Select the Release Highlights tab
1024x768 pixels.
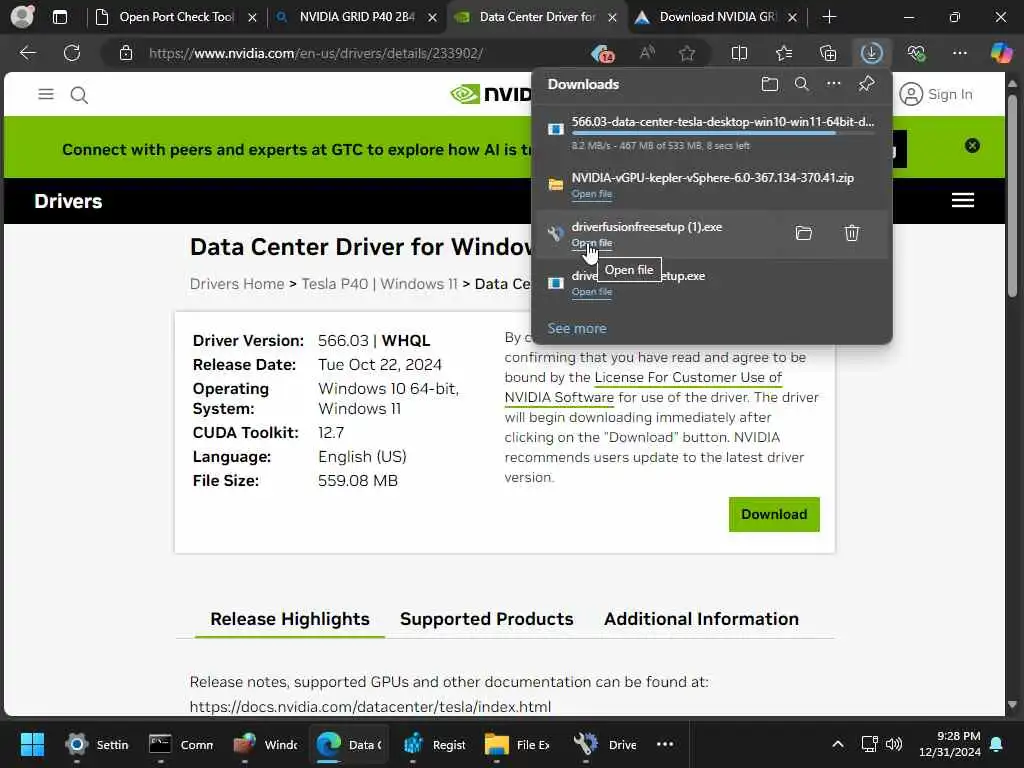coord(290,619)
